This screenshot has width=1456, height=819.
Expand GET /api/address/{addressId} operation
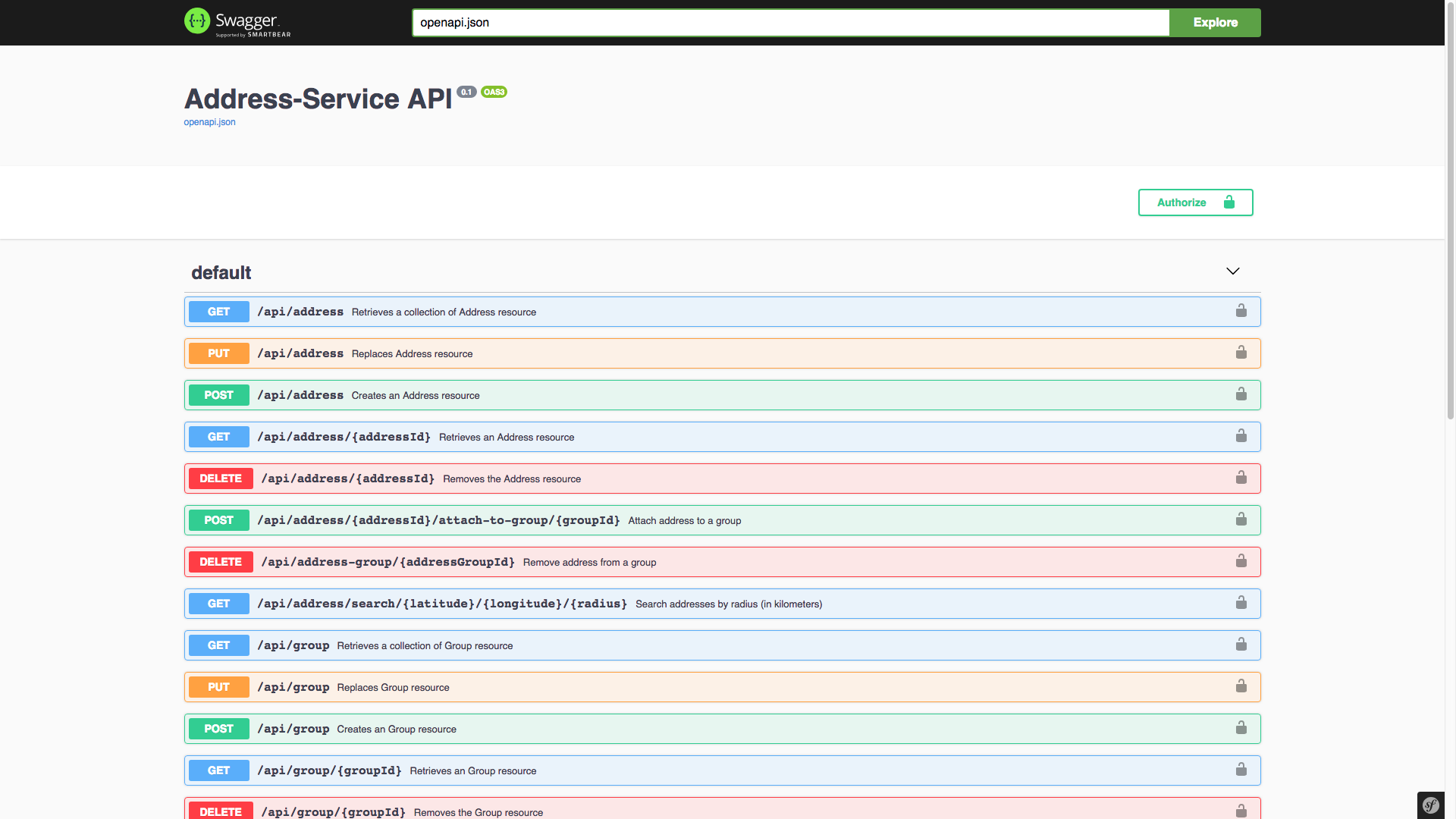pos(722,437)
